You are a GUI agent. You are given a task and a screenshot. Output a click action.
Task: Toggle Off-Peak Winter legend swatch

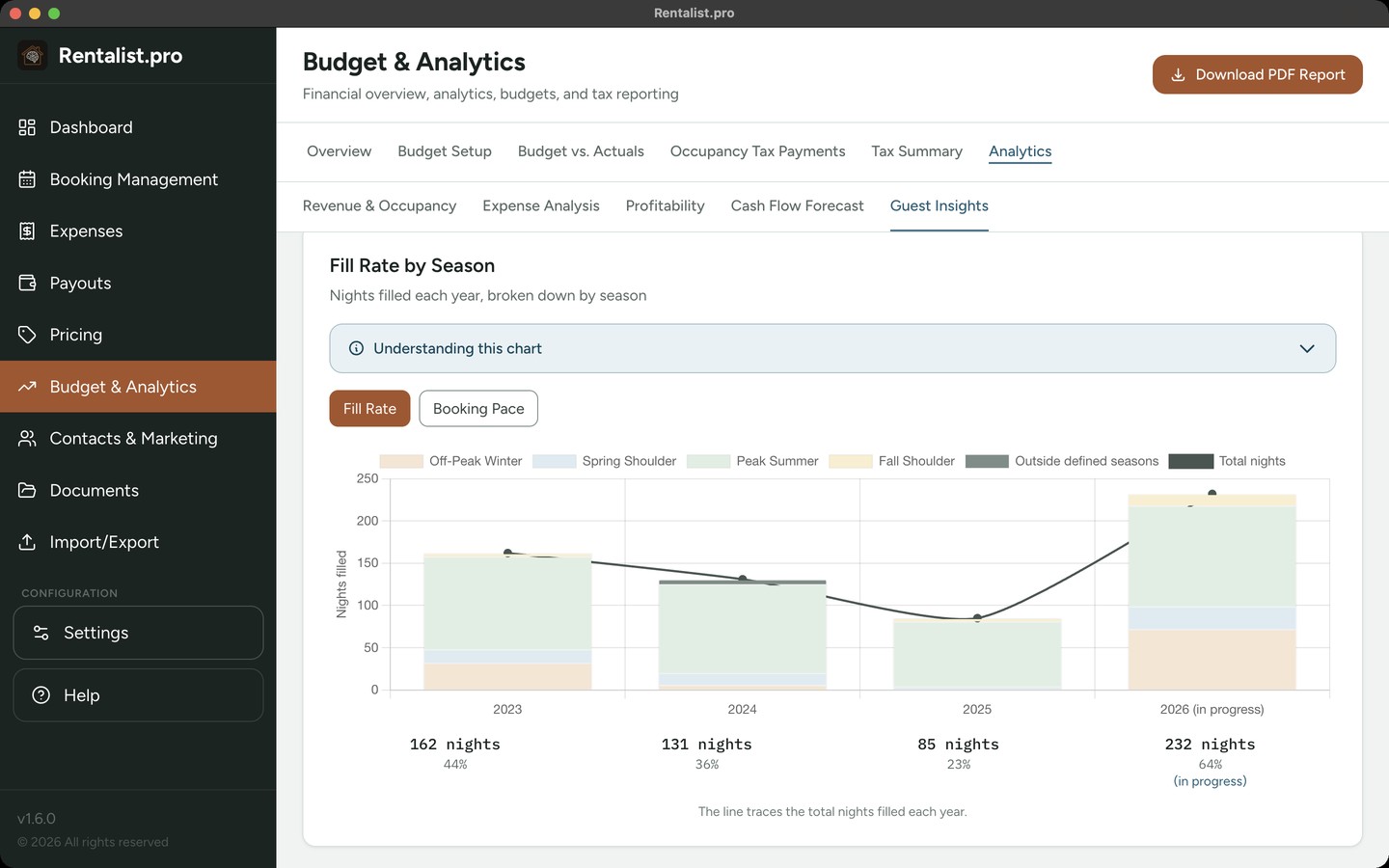click(401, 461)
